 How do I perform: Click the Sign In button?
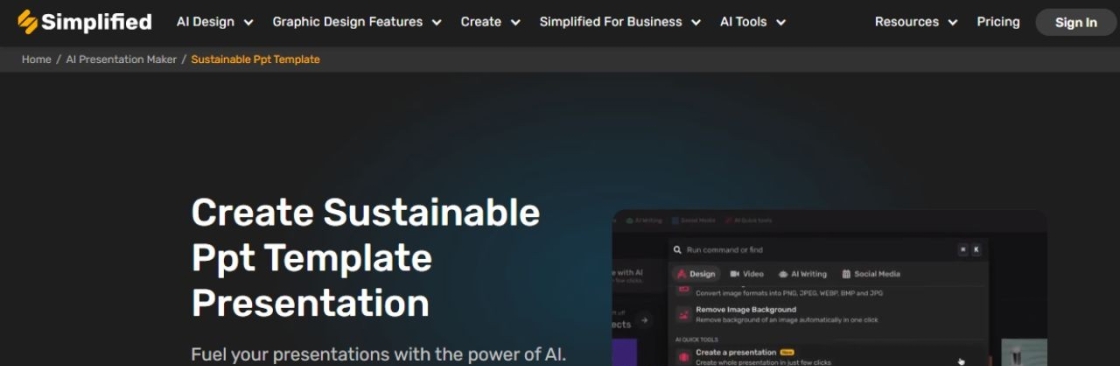click(1076, 22)
